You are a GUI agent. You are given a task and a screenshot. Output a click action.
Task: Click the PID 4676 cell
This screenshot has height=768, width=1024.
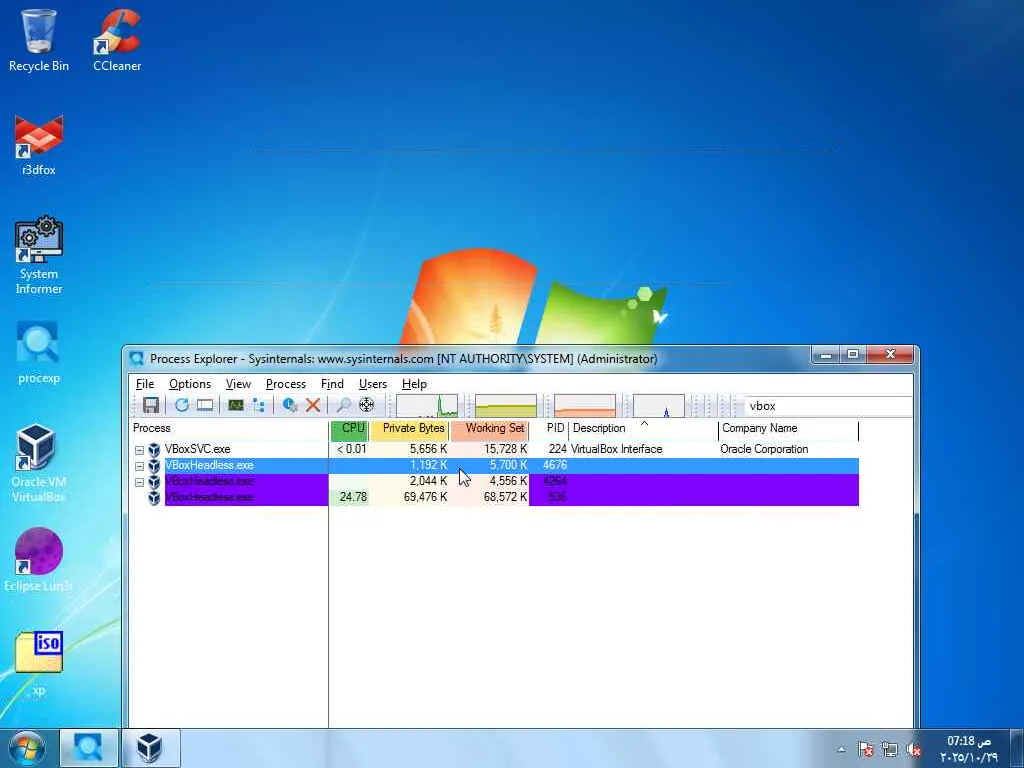tap(555, 465)
